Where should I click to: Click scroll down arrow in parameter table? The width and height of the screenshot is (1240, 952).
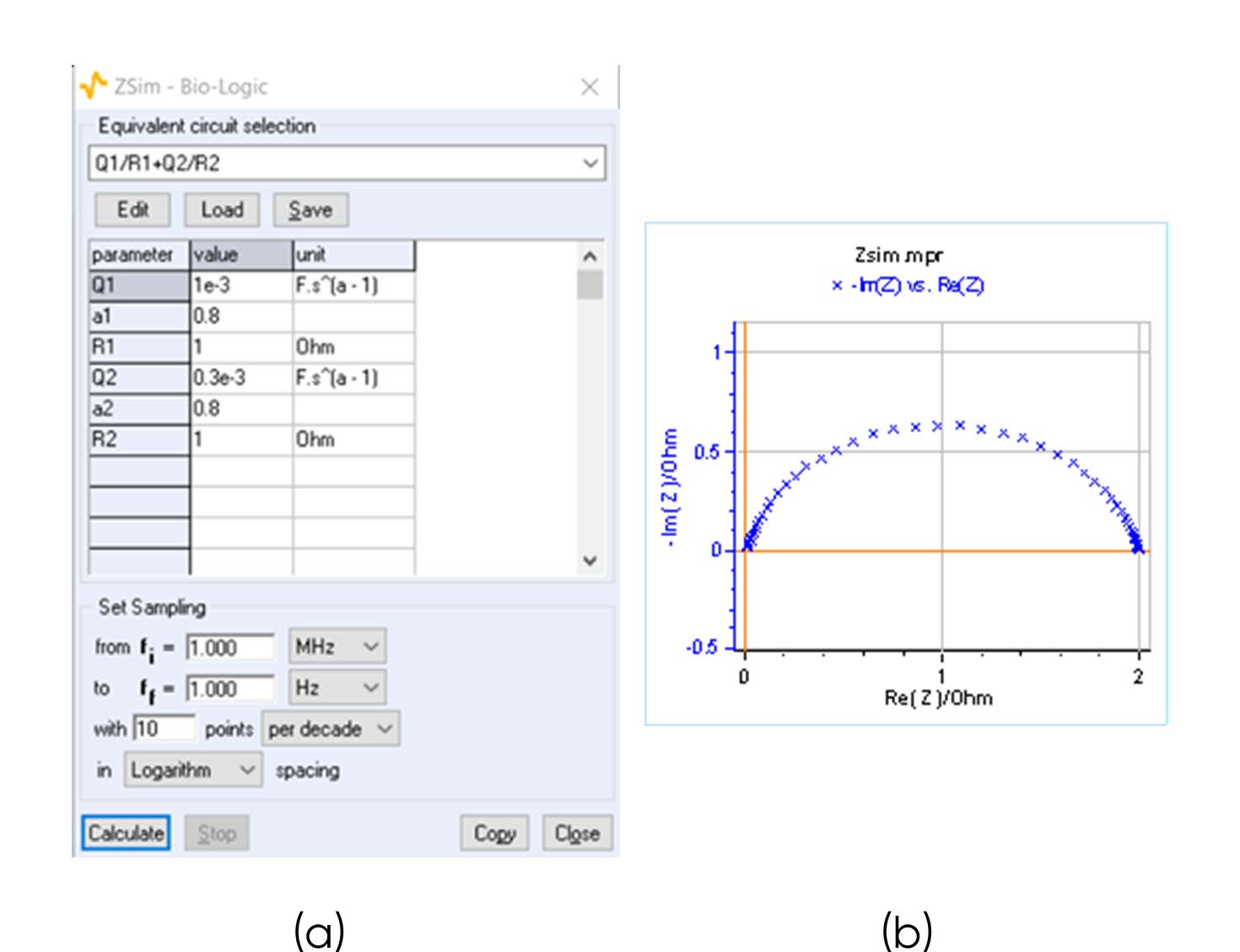[x=590, y=561]
